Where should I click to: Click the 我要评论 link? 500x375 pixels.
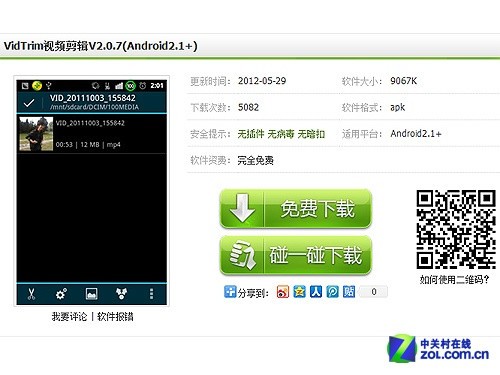pos(69,316)
